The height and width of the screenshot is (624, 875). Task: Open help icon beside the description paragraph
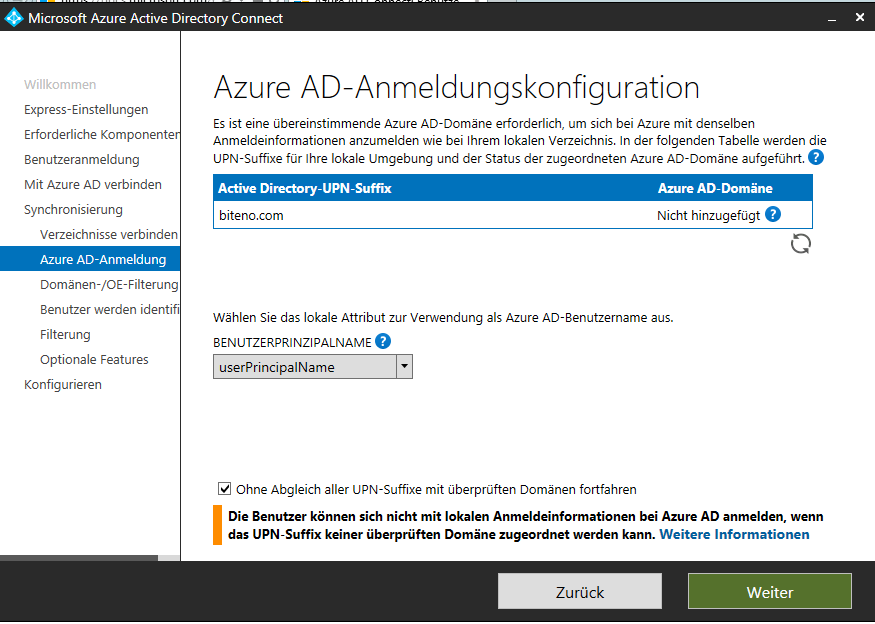point(816,157)
